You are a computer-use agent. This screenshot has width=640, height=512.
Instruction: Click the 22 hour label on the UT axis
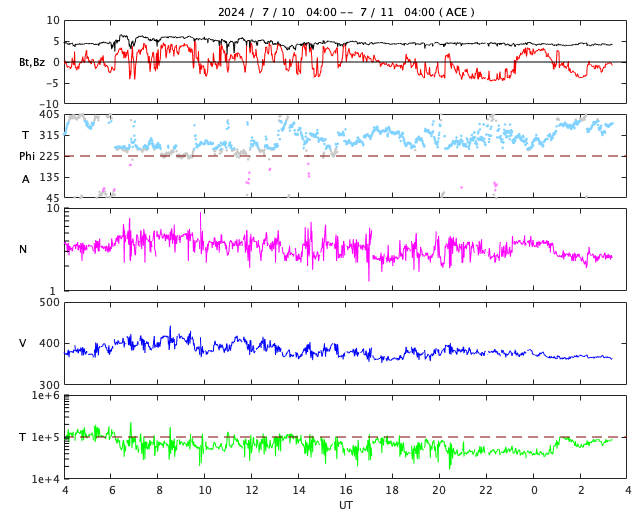click(486, 490)
